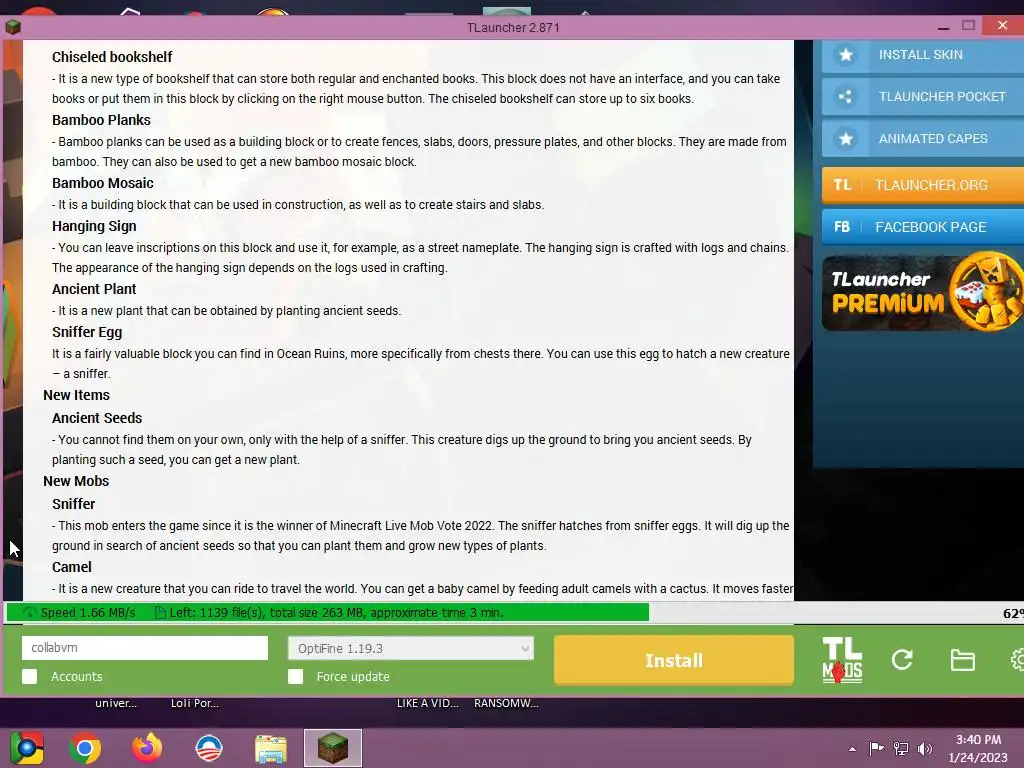This screenshot has height=768, width=1024.
Task: Click desktop shortcut labeled 'LIKE A VID...'
Action: 428,703
